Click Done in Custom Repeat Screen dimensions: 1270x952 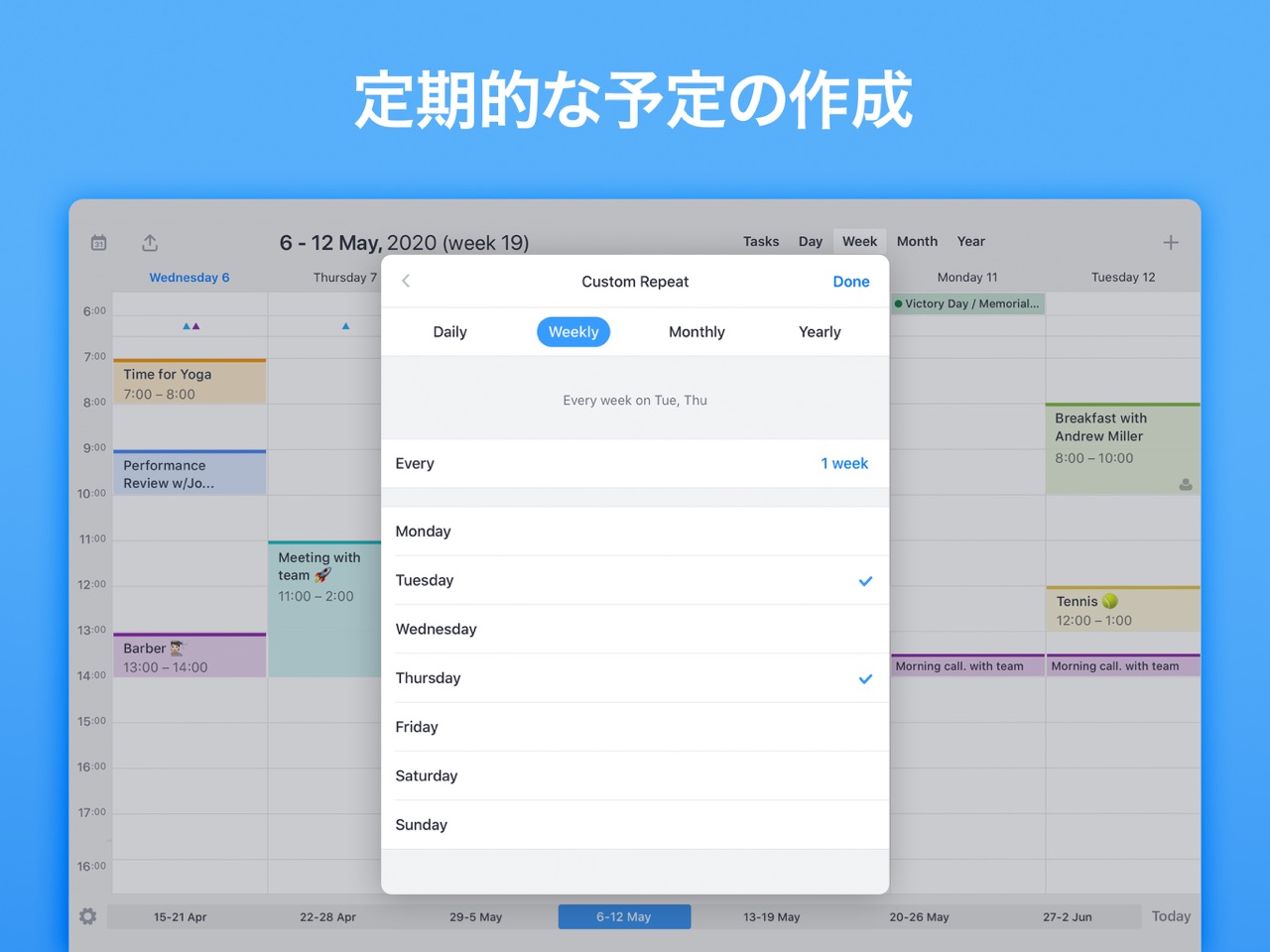point(851,282)
